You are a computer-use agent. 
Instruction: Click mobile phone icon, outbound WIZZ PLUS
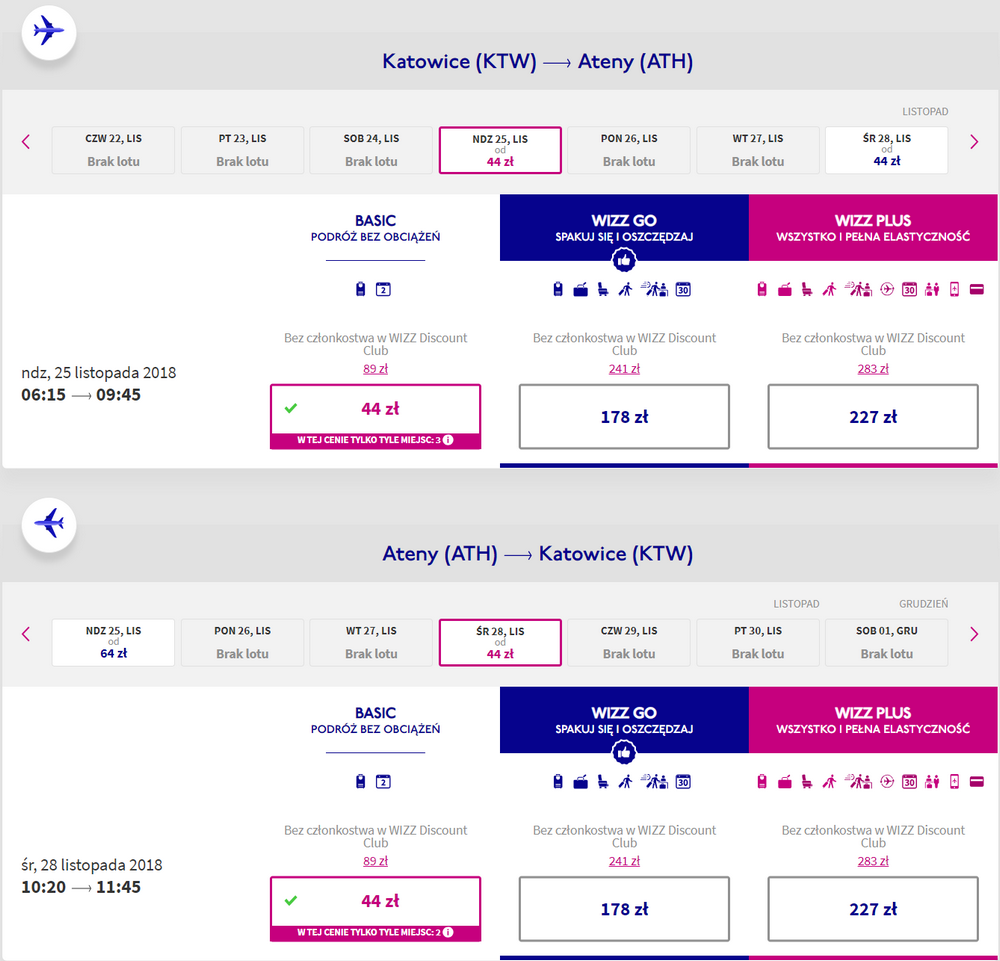(954, 290)
